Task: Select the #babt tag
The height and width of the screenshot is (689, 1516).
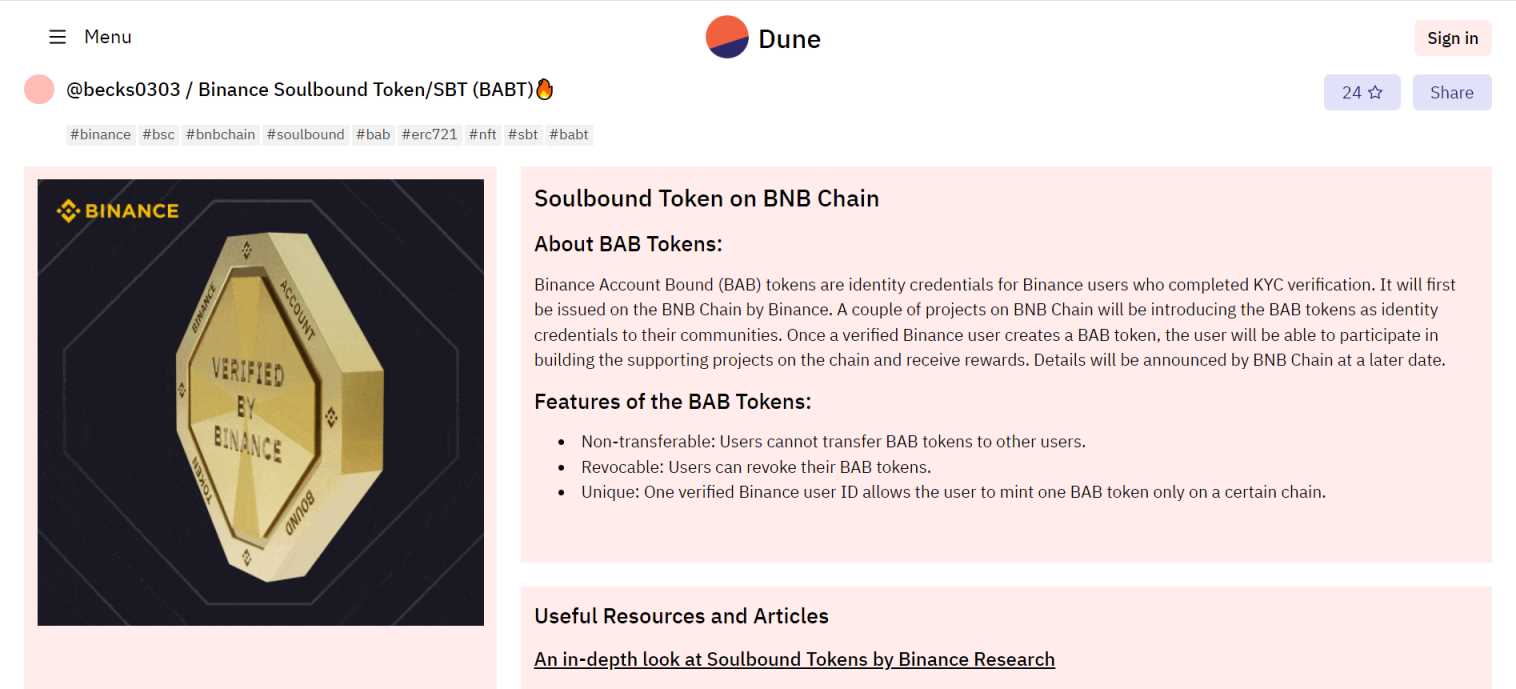Action: point(569,134)
